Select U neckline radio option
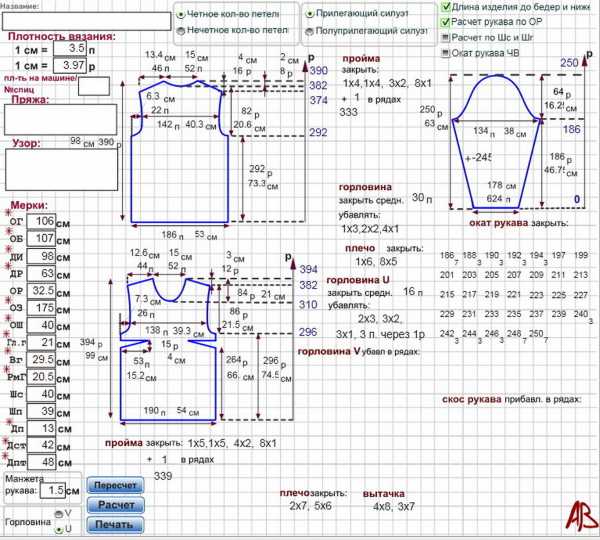 click(x=58, y=528)
